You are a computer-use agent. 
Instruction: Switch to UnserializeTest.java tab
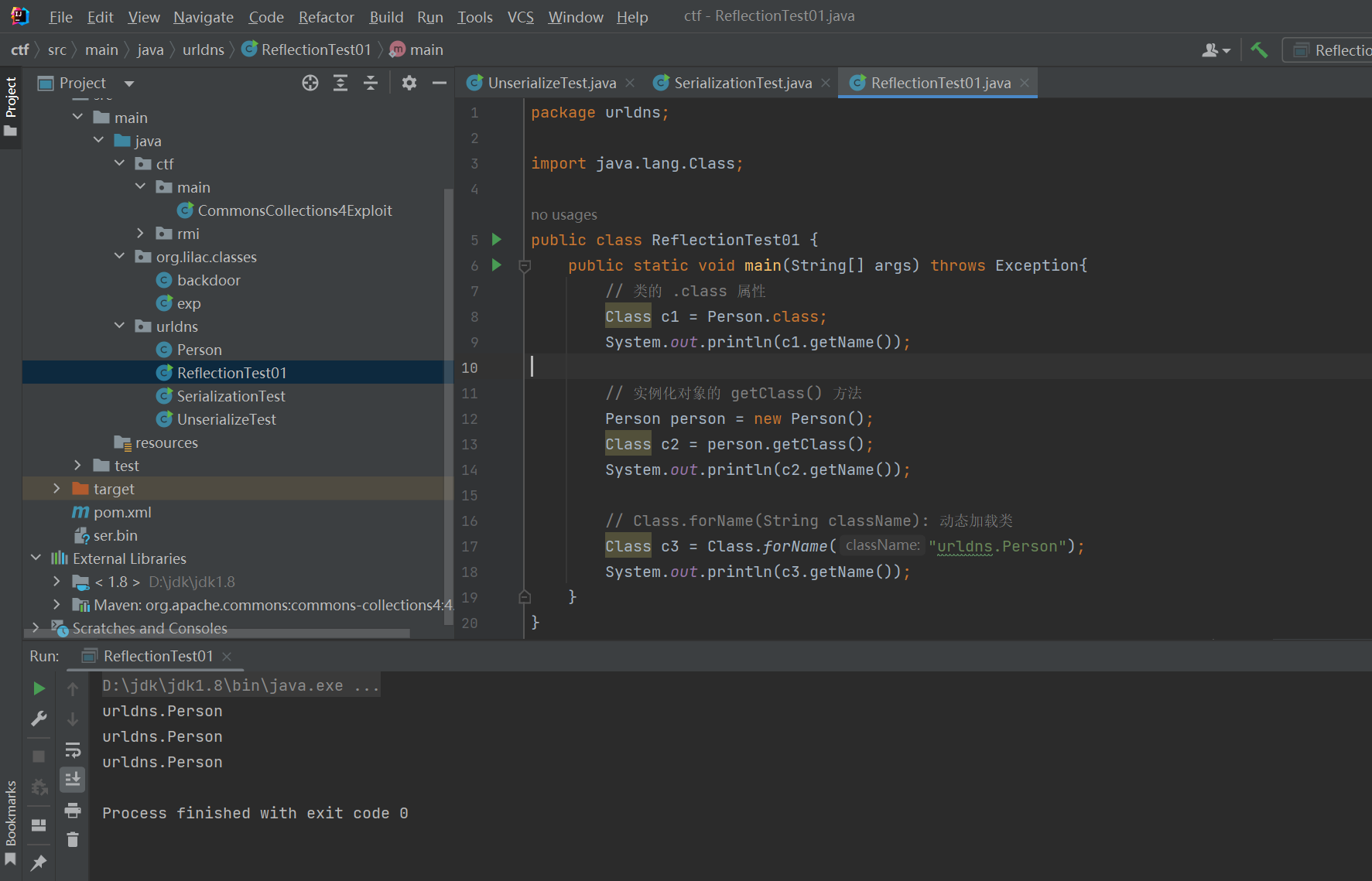[x=552, y=83]
